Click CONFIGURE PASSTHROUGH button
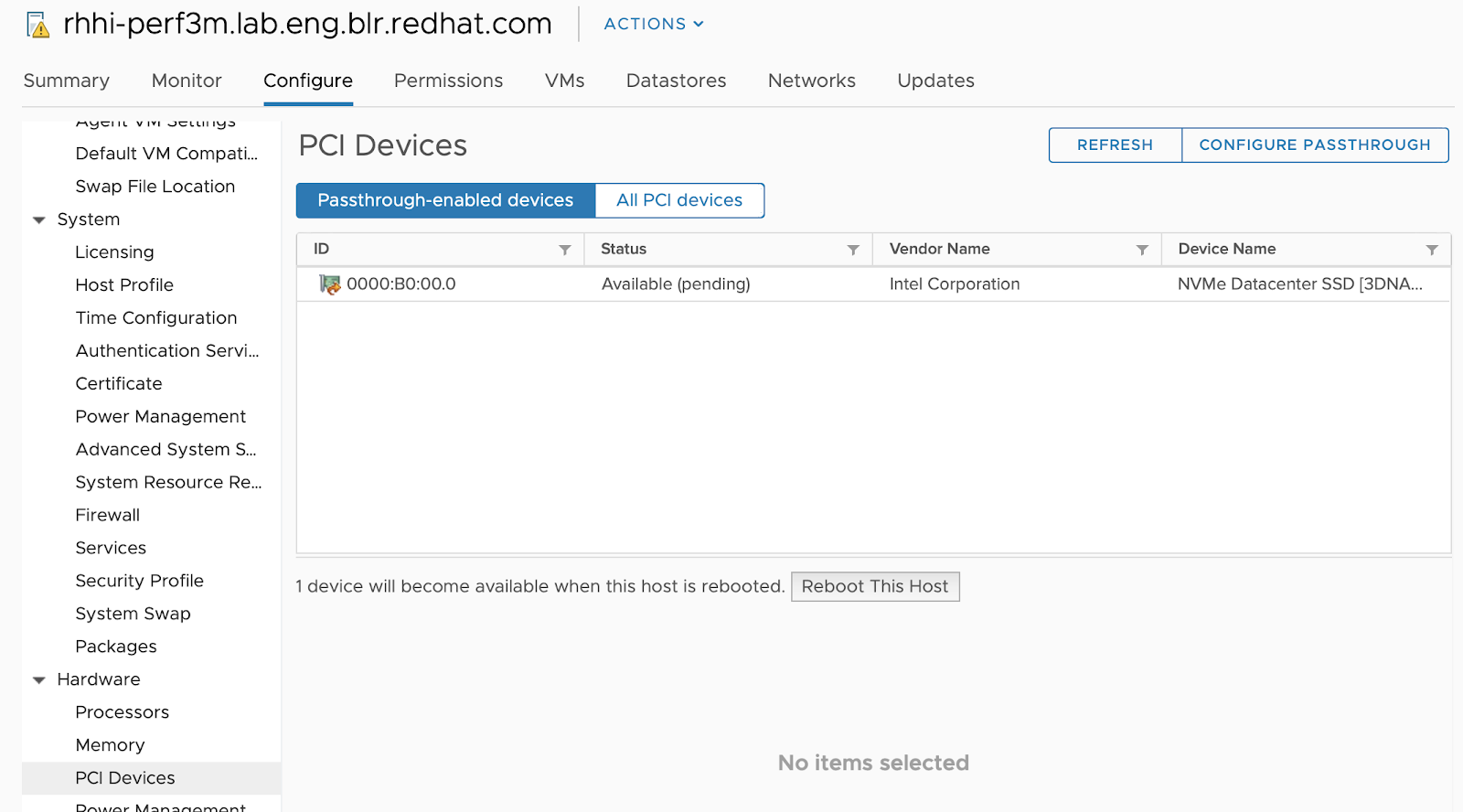This screenshot has height=812, width=1463. [1315, 145]
